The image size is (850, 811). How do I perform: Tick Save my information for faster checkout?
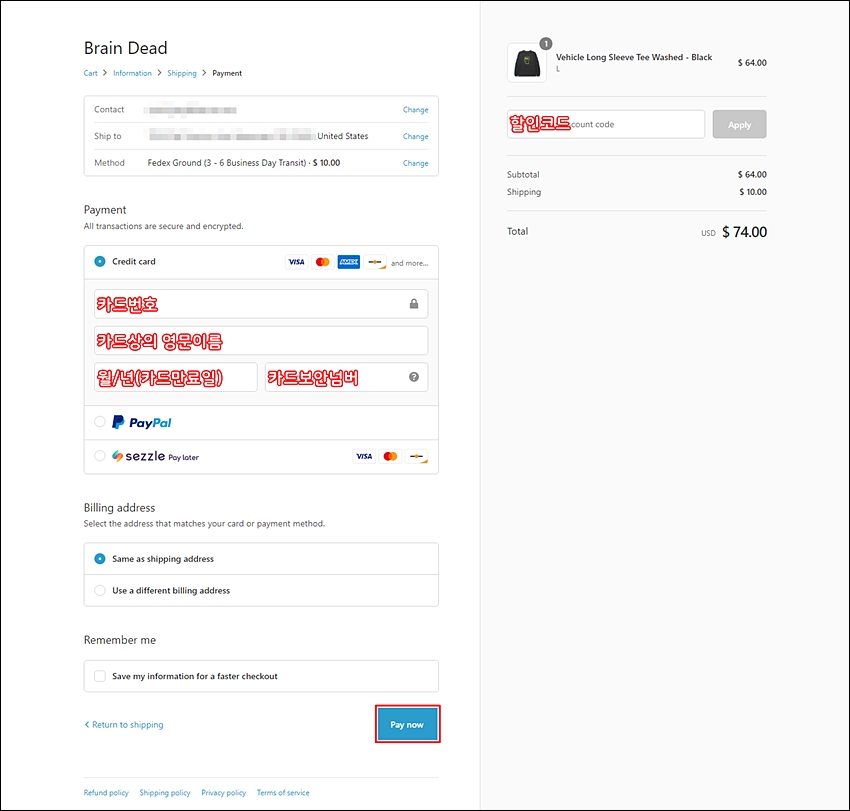(x=100, y=676)
